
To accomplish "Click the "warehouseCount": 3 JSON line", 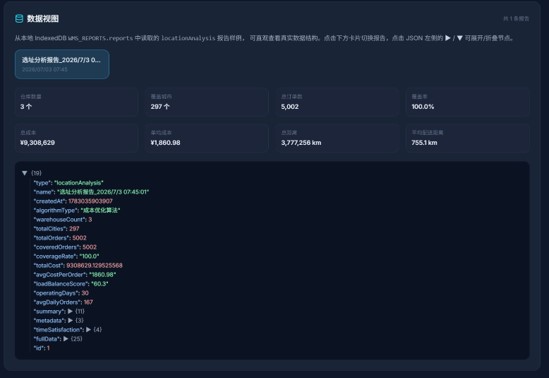I will click(x=63, y=219).
